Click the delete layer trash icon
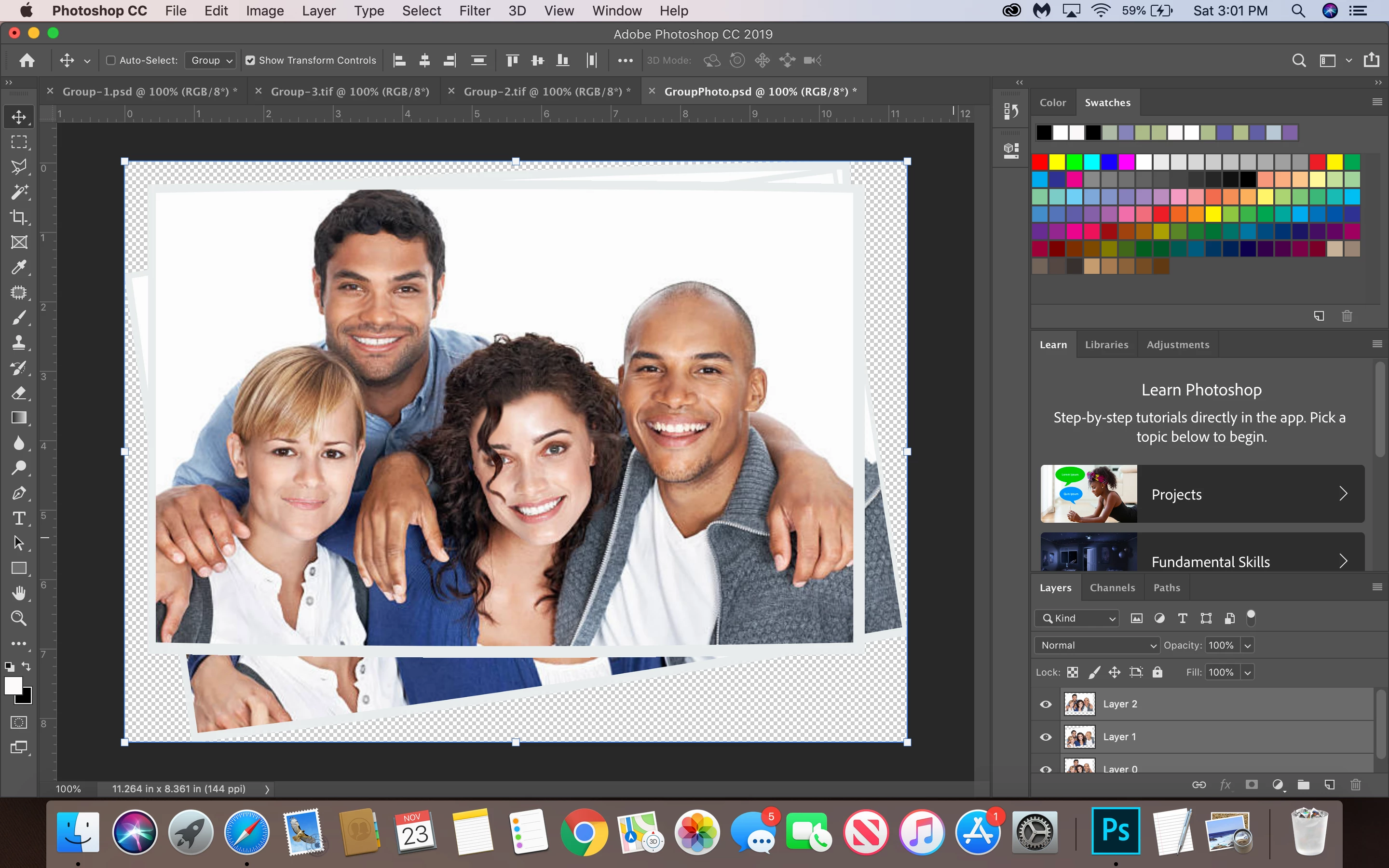The image size is (1389, 868). pyautogui.click(x=1355, y=785)
